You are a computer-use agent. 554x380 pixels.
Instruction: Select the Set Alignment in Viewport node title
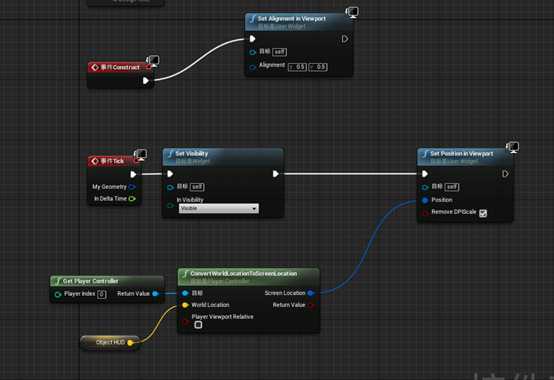click(291, 19)
